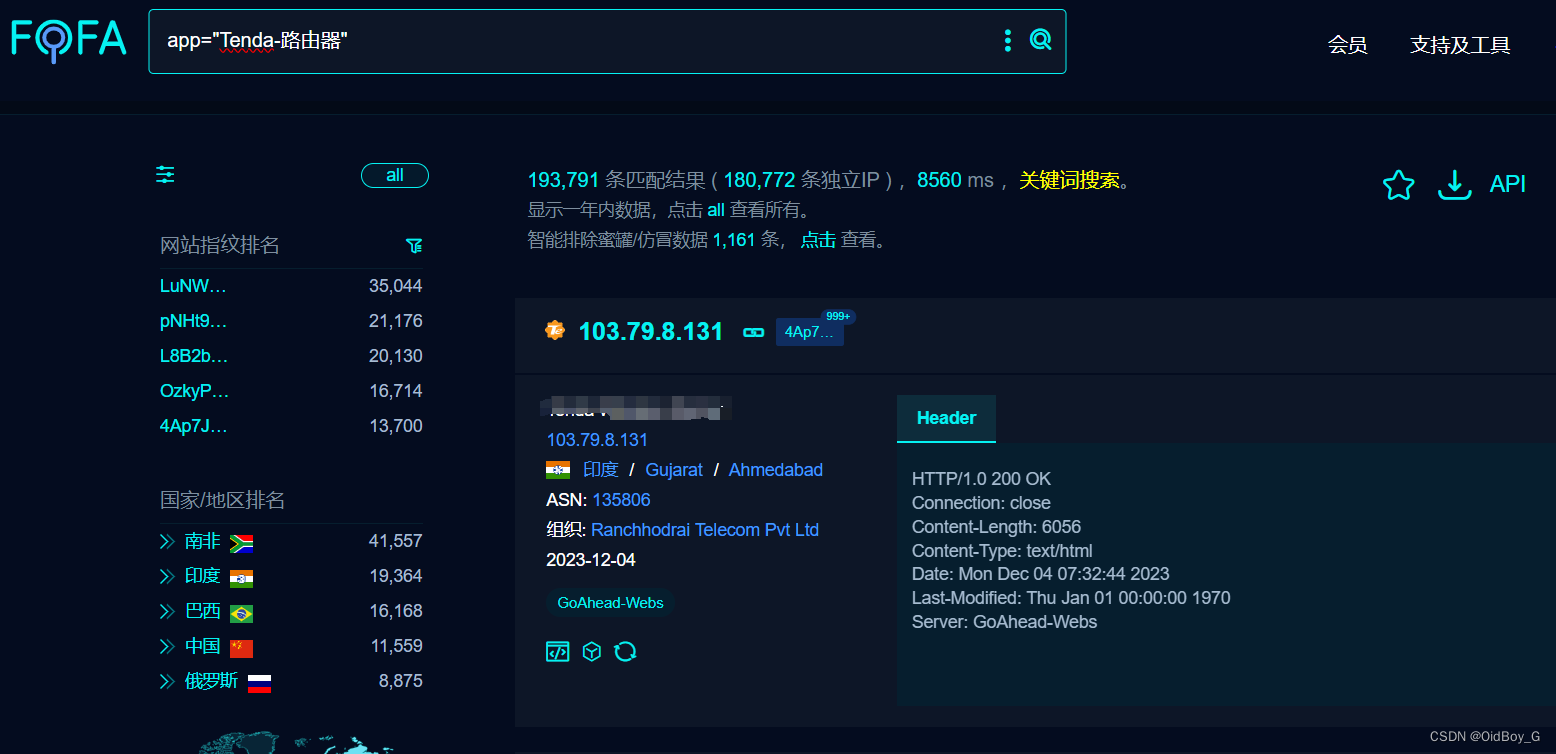
Task: Toggle the 'all' pill filter
Action: coord(395,176)
